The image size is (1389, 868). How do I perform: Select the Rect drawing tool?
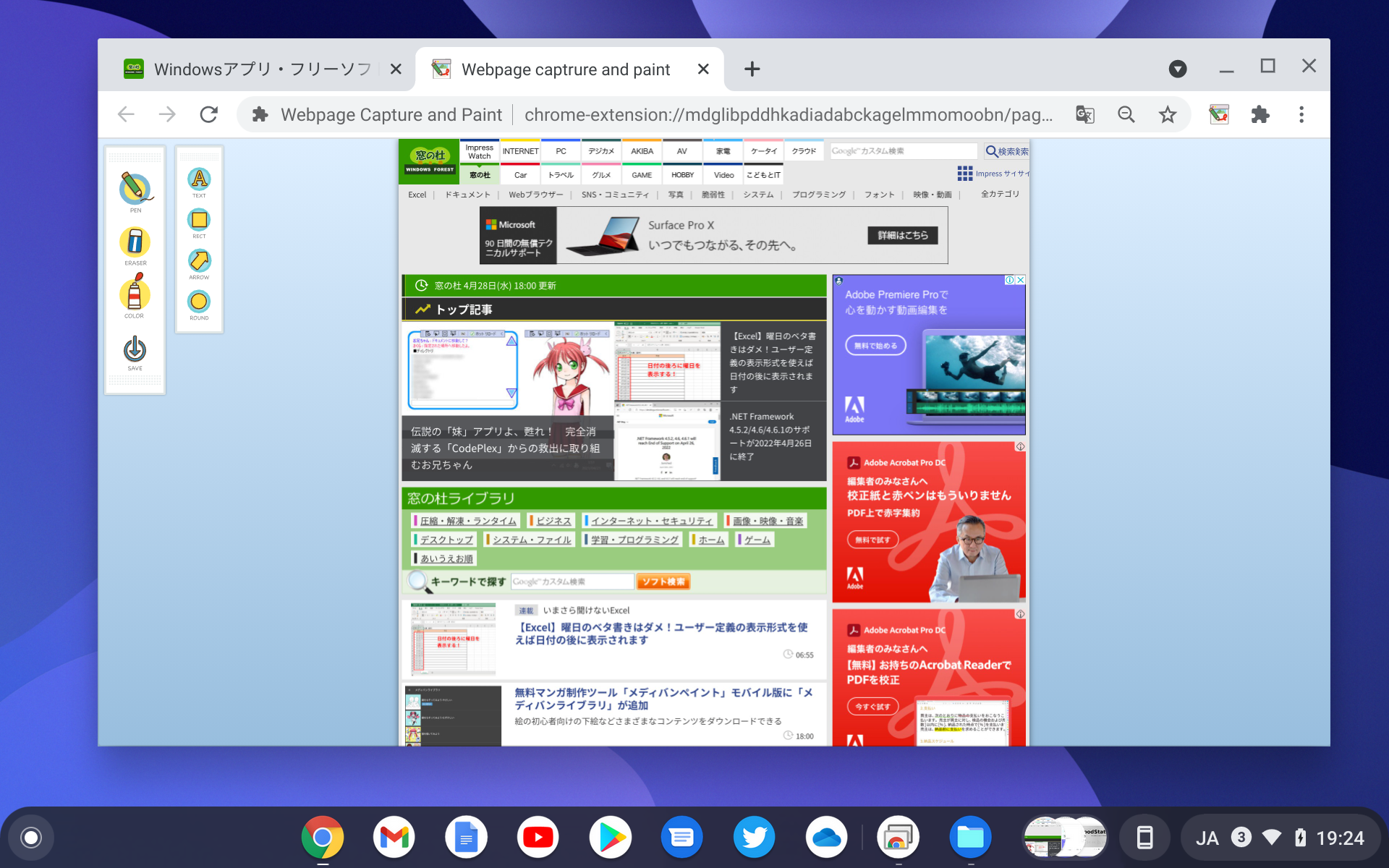(x=198, y=221)
